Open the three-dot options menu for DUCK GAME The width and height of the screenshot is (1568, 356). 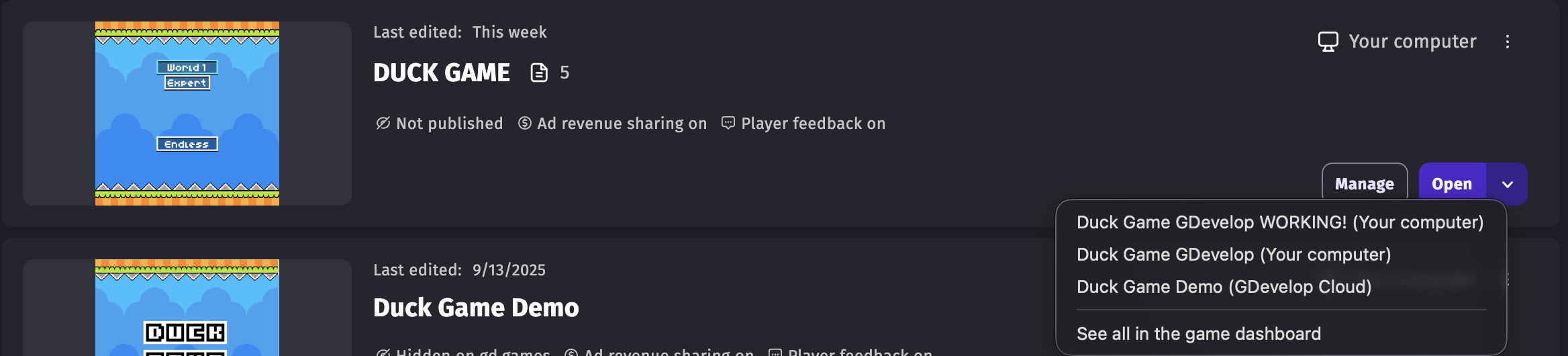tap(1508, 42)
